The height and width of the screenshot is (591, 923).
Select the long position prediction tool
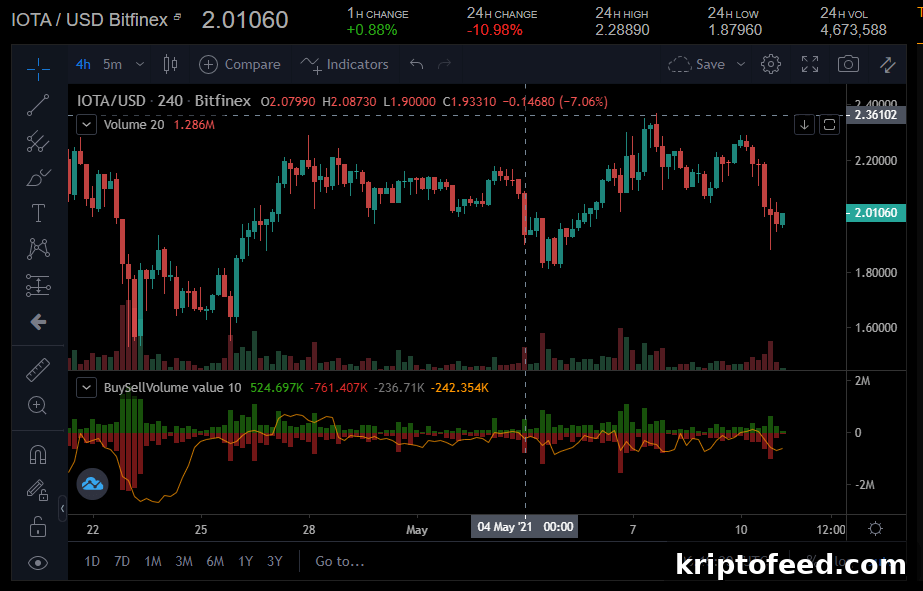click(38, 285)
